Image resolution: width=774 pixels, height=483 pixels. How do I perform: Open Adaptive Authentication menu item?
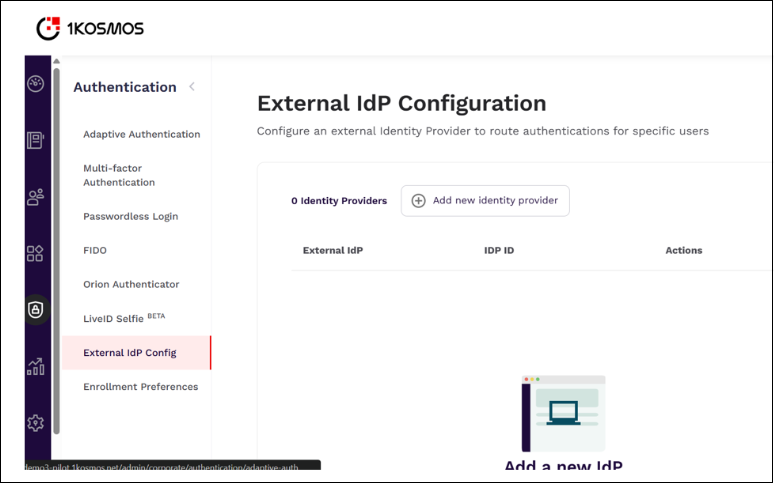click(141, 134)
